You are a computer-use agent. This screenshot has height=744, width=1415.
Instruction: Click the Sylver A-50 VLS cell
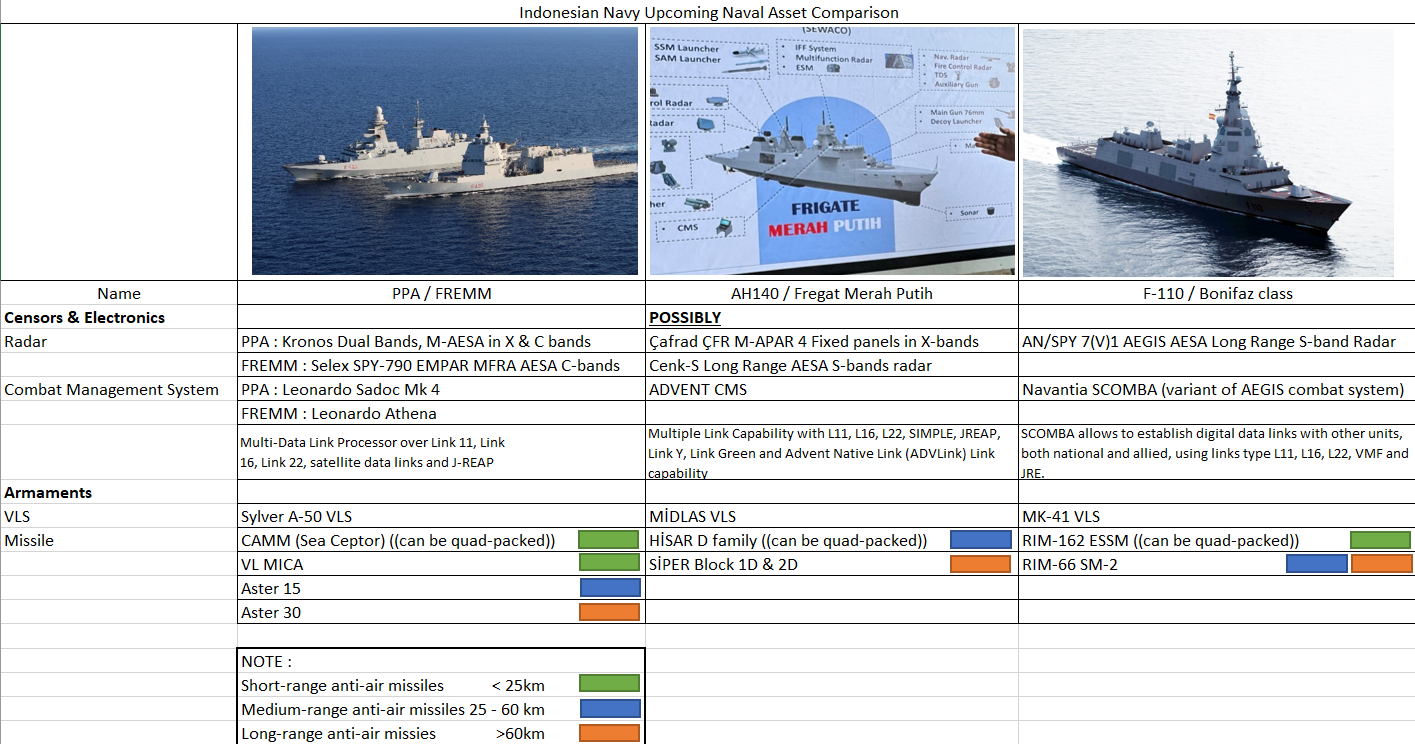[x=297, y=516]
